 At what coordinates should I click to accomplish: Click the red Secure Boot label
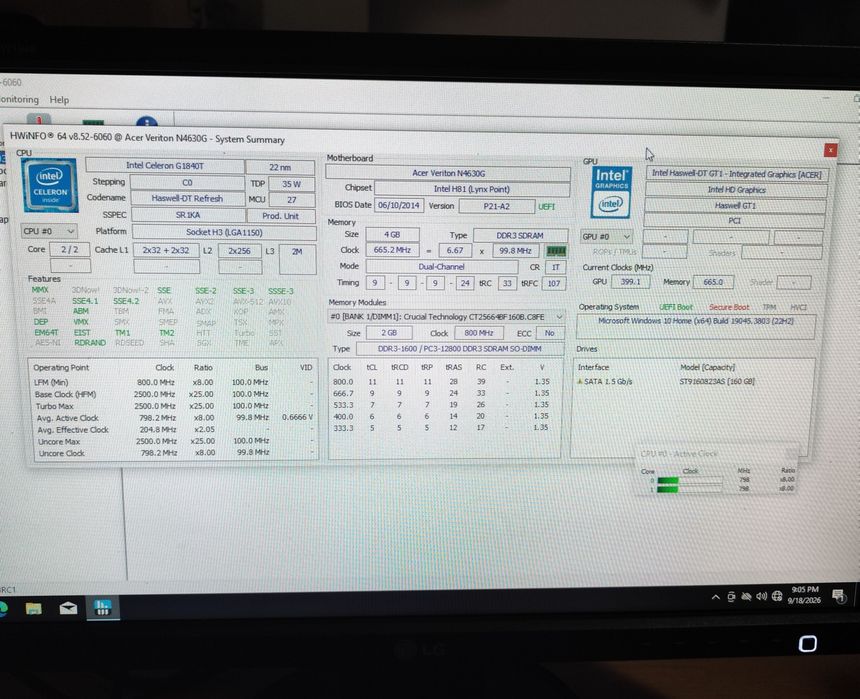[729, 307]
